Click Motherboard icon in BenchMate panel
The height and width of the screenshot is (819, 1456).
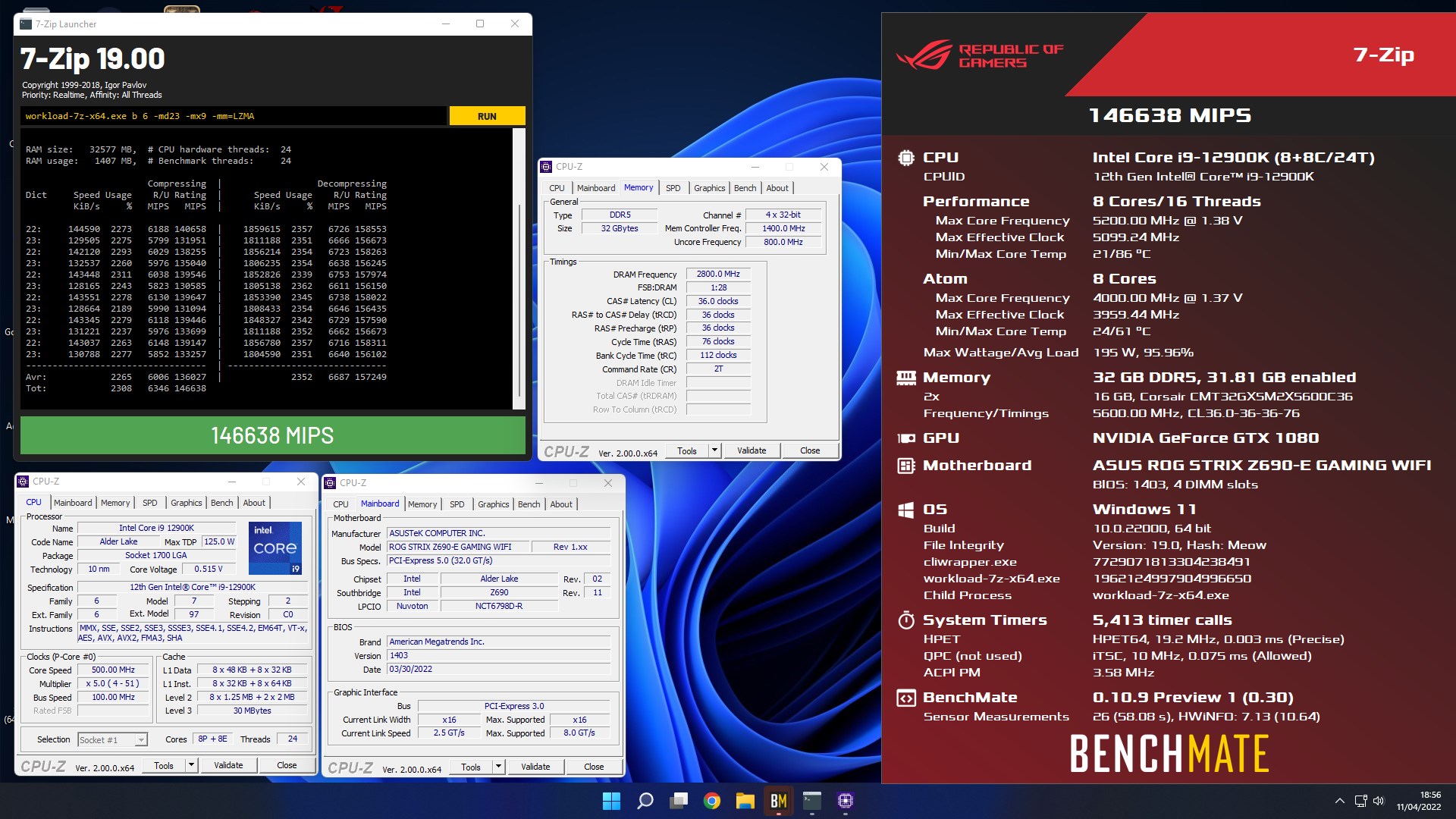[x=905, y=466]
